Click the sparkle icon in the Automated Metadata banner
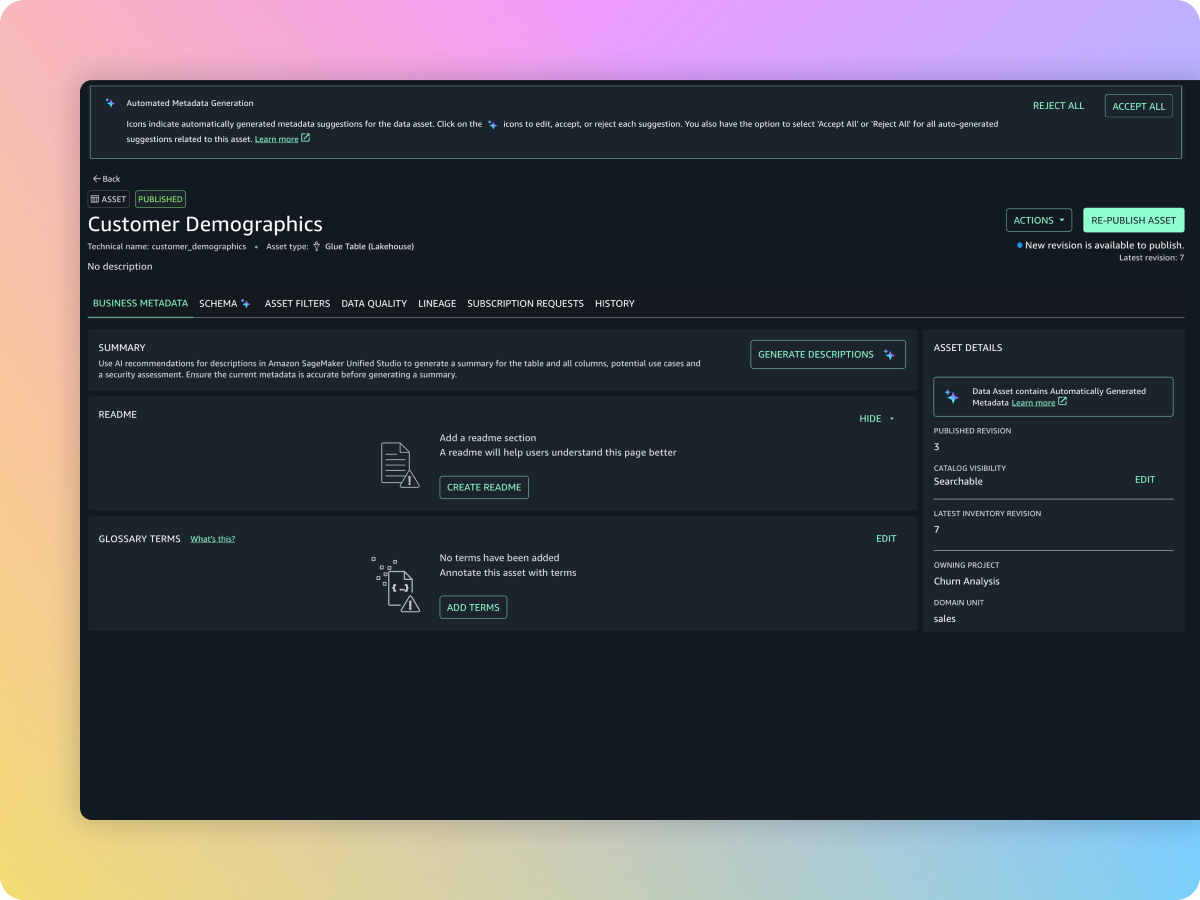Viewport: 1200px width, 900px height. coord(110,103)
